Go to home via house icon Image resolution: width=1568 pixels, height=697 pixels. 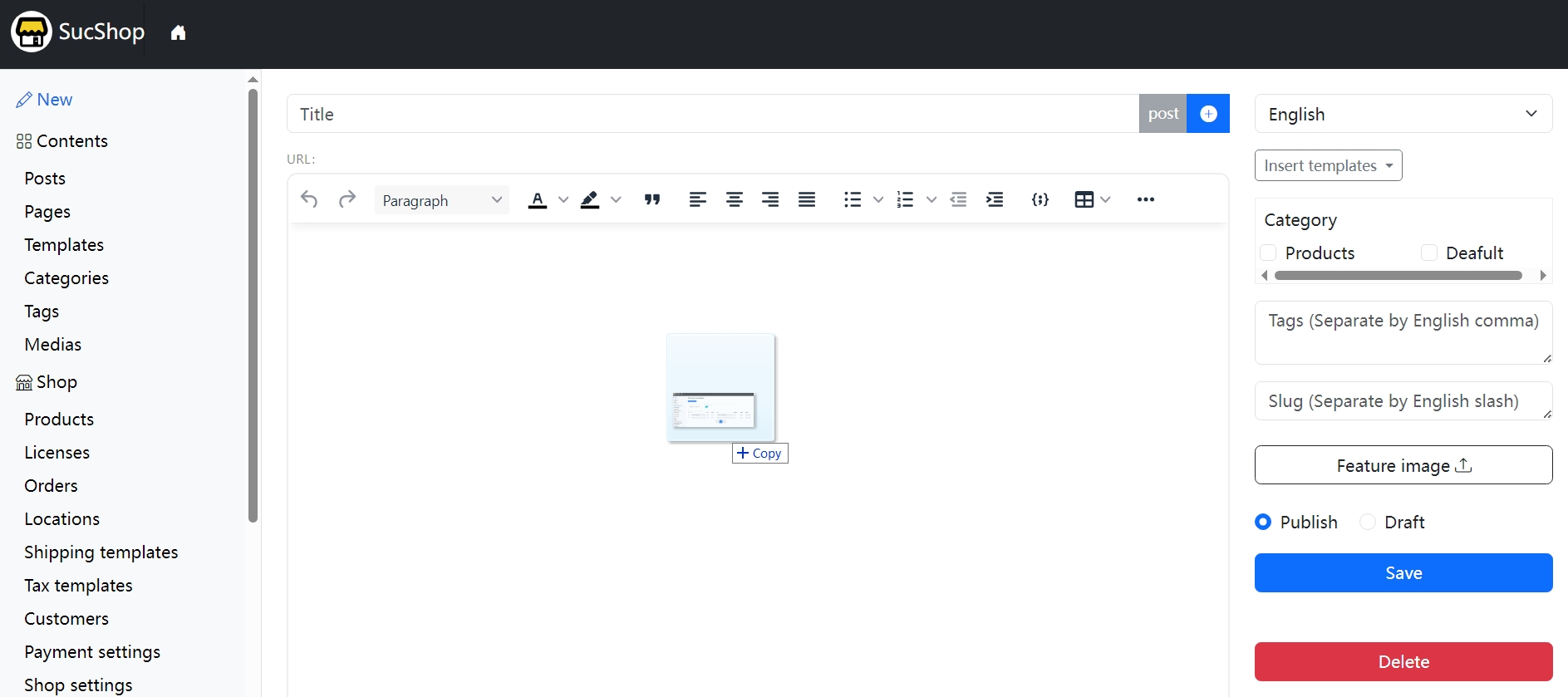pos(178,33)
